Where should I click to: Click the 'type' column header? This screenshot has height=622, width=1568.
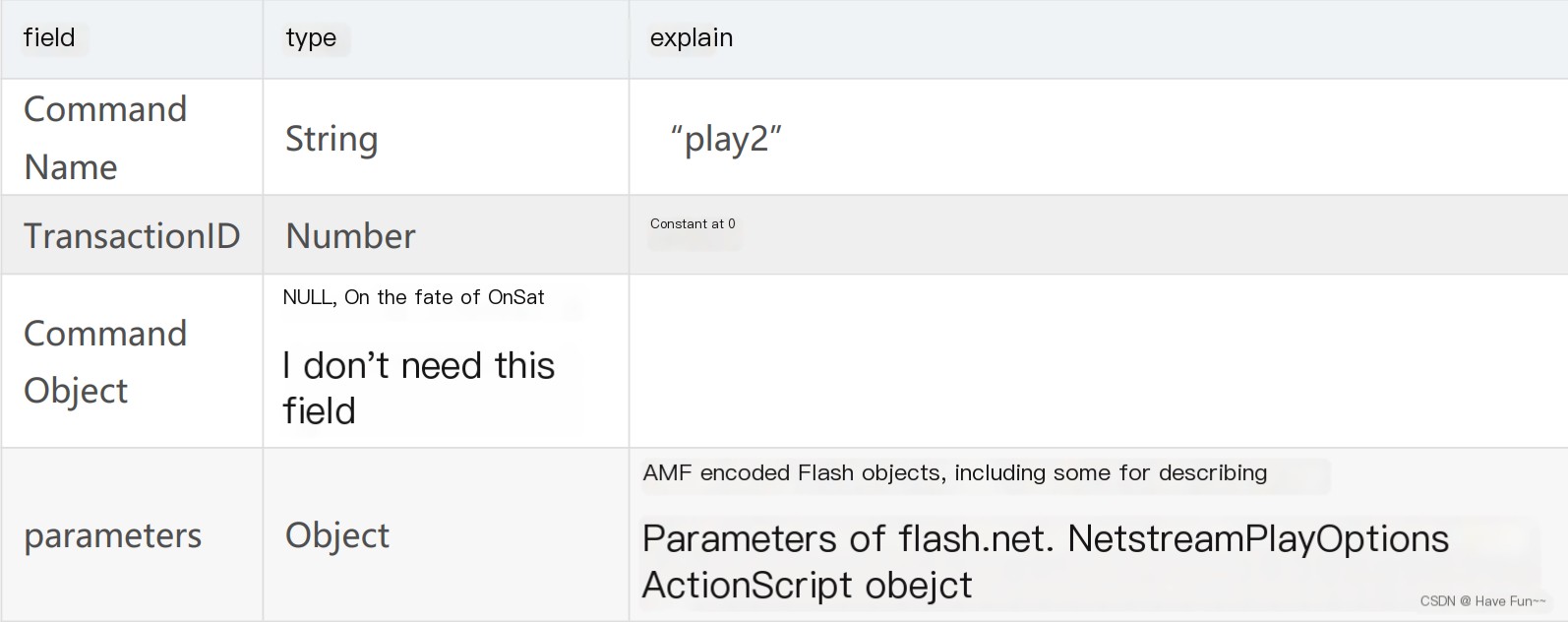pos(311,38)
